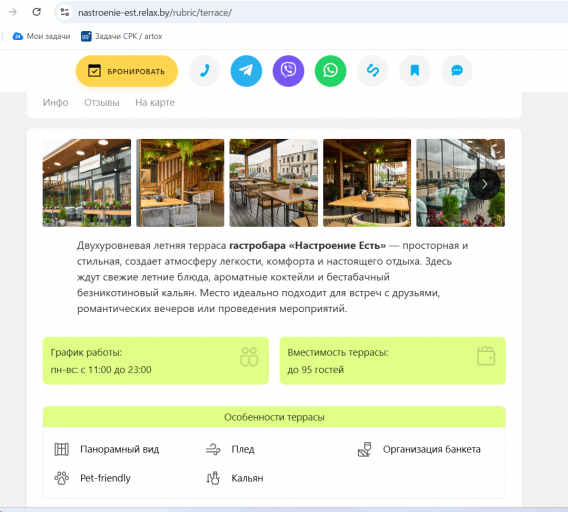Switch to the Инфо tab
Image resolution: width=568 pixels, height=512 pixels.
pos(55,103)
